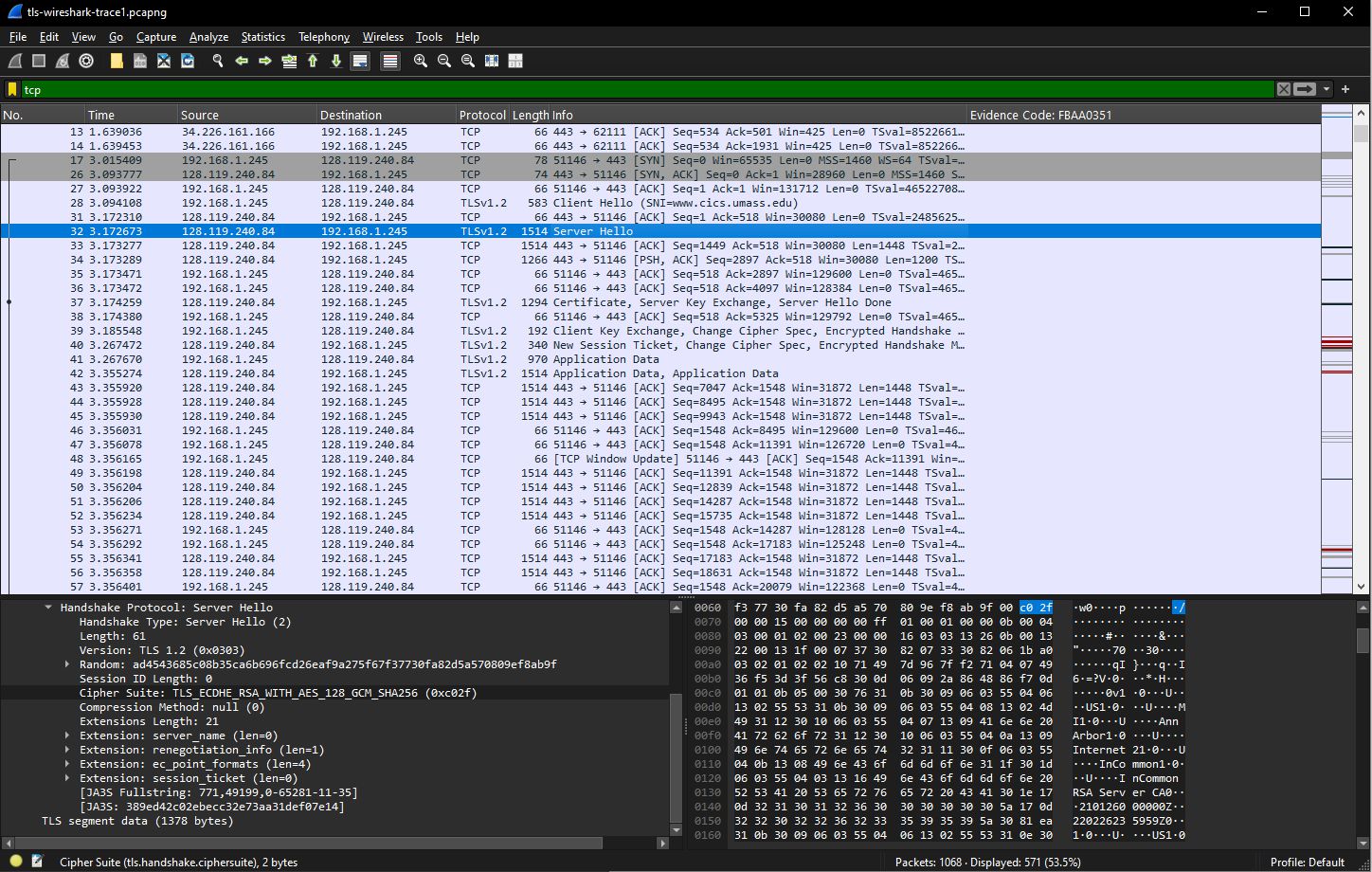Open the Tools menu

(x=429, y=37)
